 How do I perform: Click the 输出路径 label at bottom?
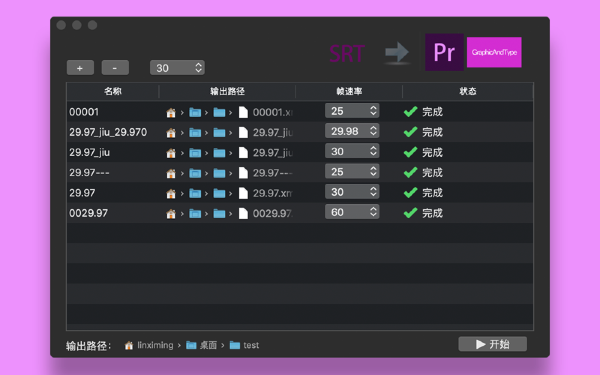coord(88,346)
